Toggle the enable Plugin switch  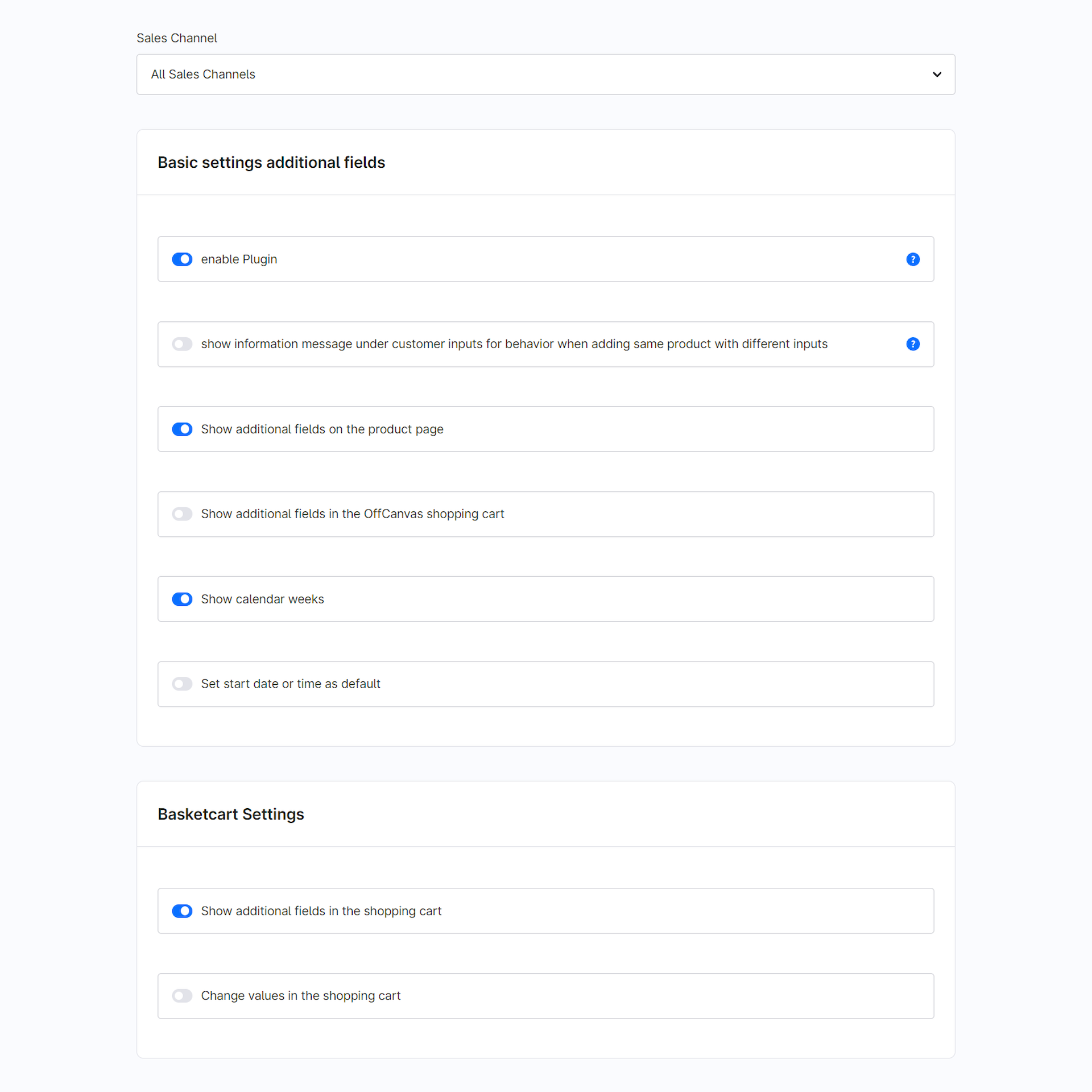click(182, 259)
